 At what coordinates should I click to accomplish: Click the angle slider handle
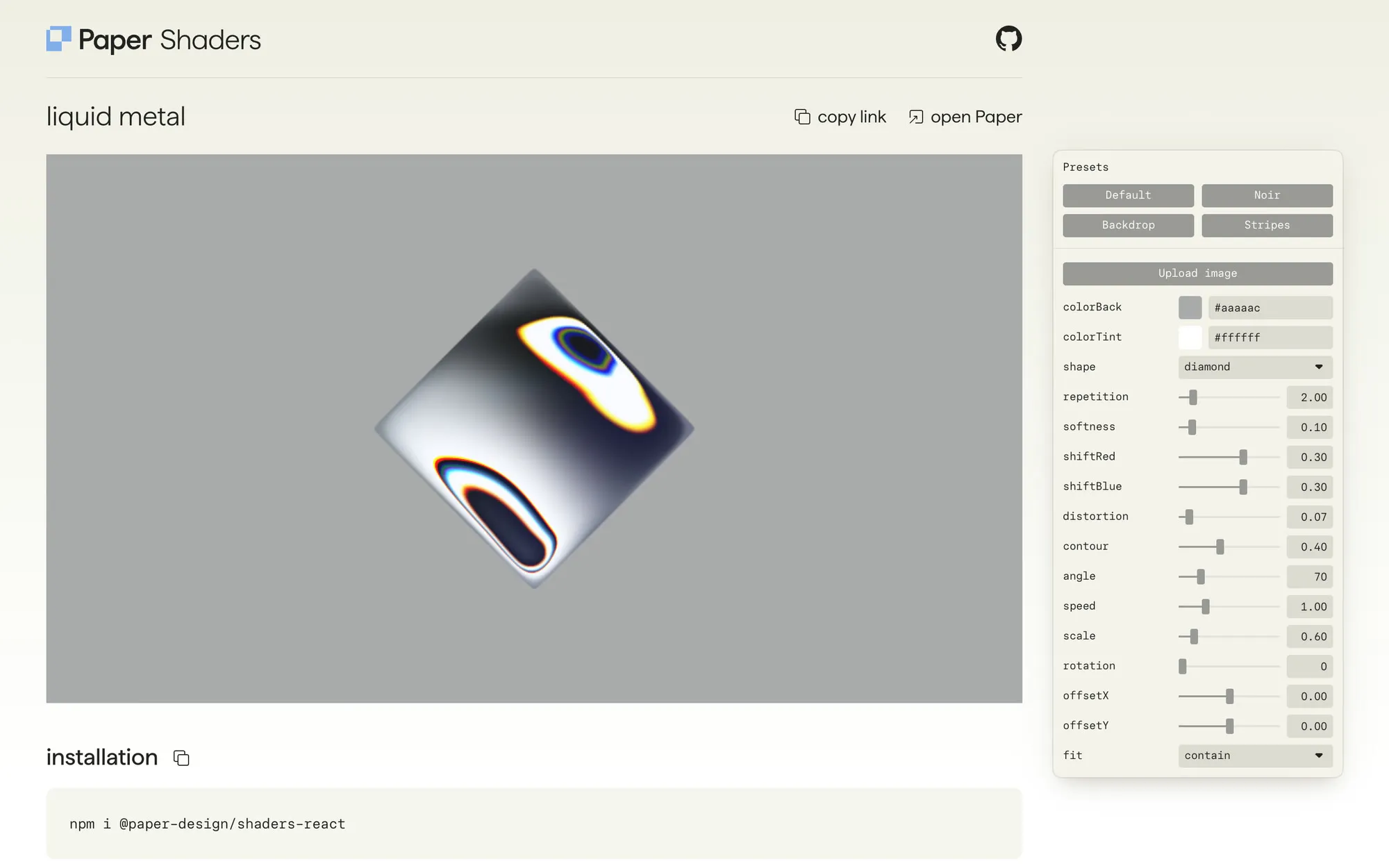tap(1201, 576)
